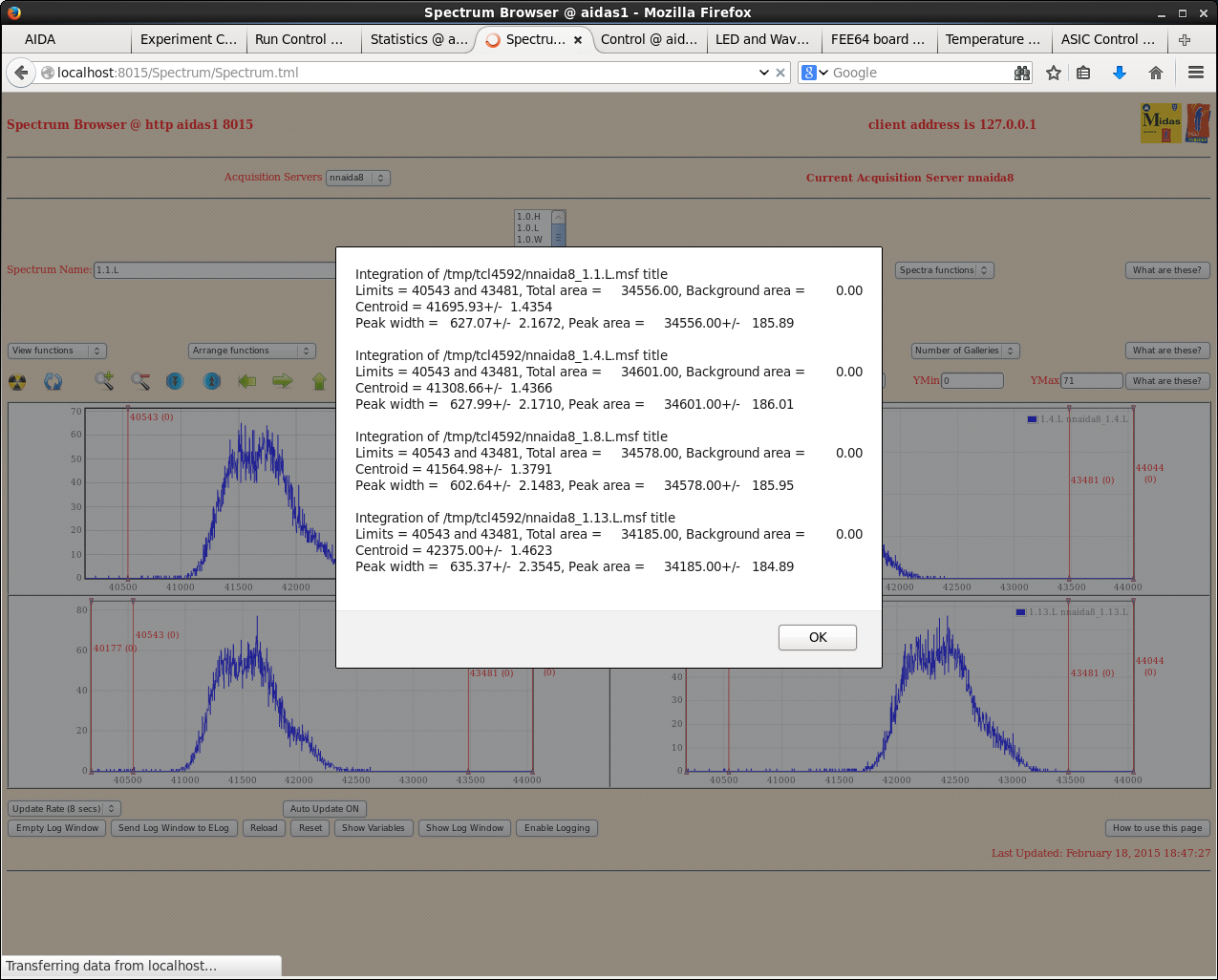
Task: Expand the Update Rate (8 secs) dropdown
Action: pos(64,809)
